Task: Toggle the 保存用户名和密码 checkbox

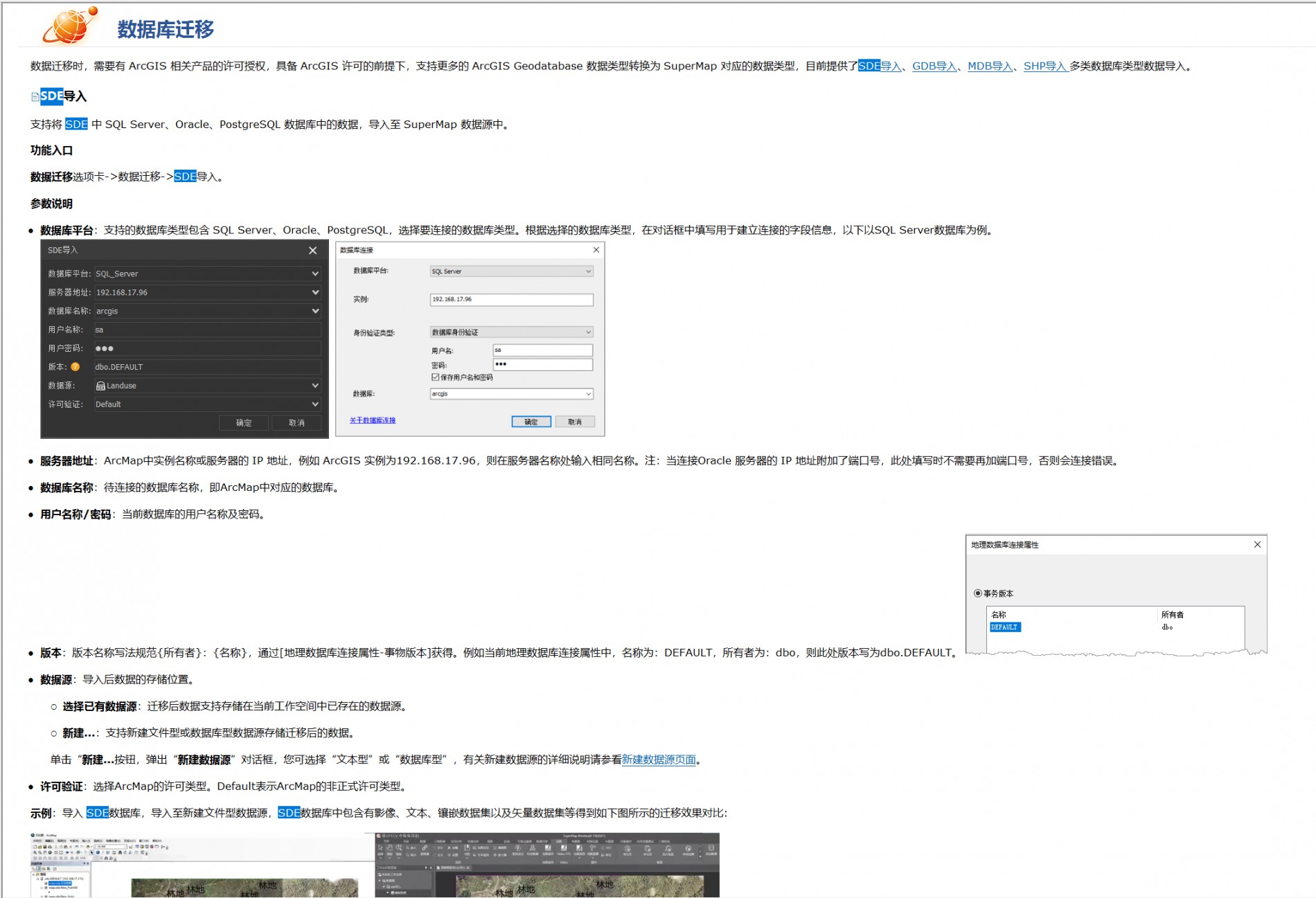Action: coord(436,377)
